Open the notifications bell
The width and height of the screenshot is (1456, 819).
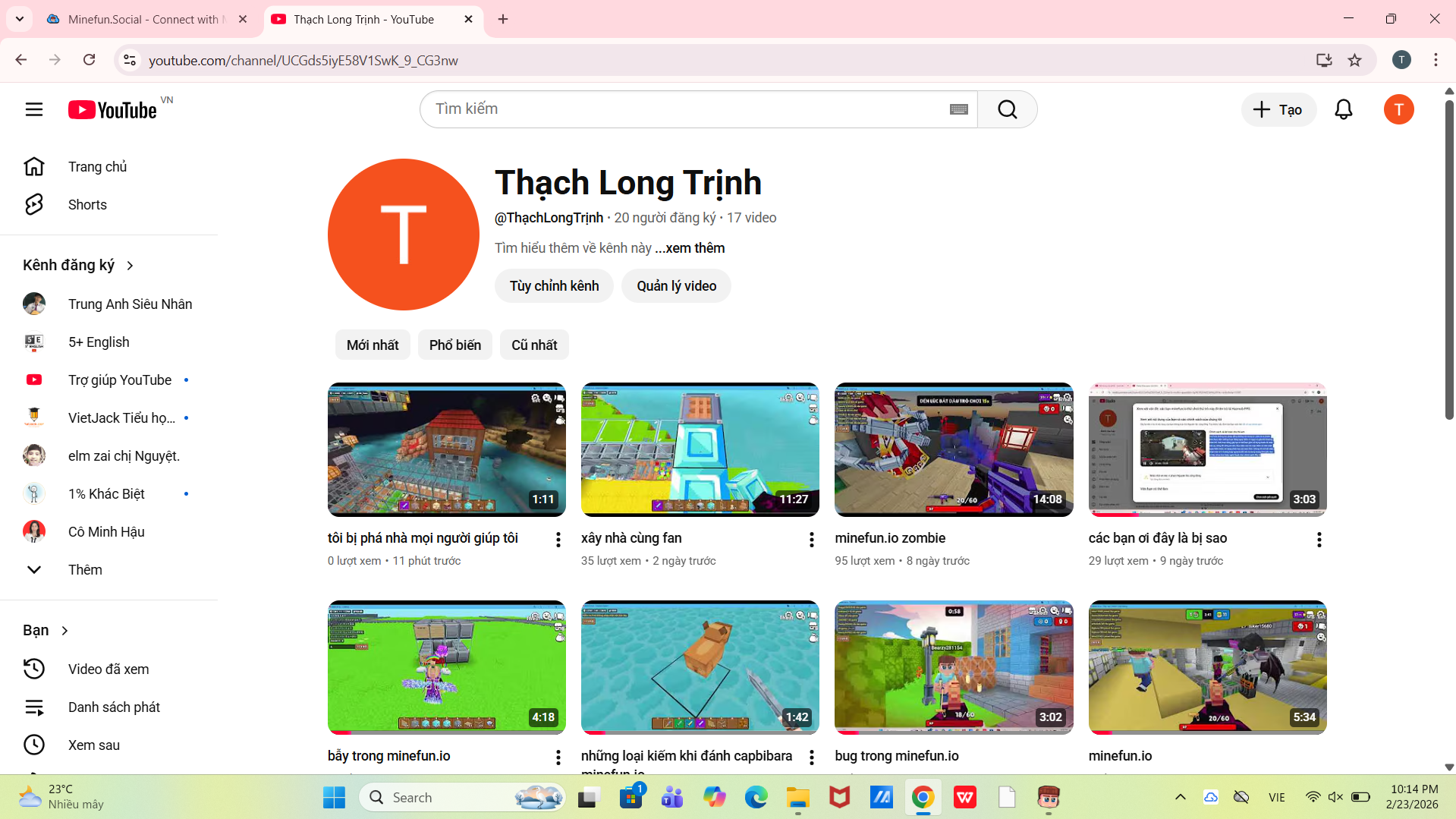pyautogui.click(x=1343, y=109)
